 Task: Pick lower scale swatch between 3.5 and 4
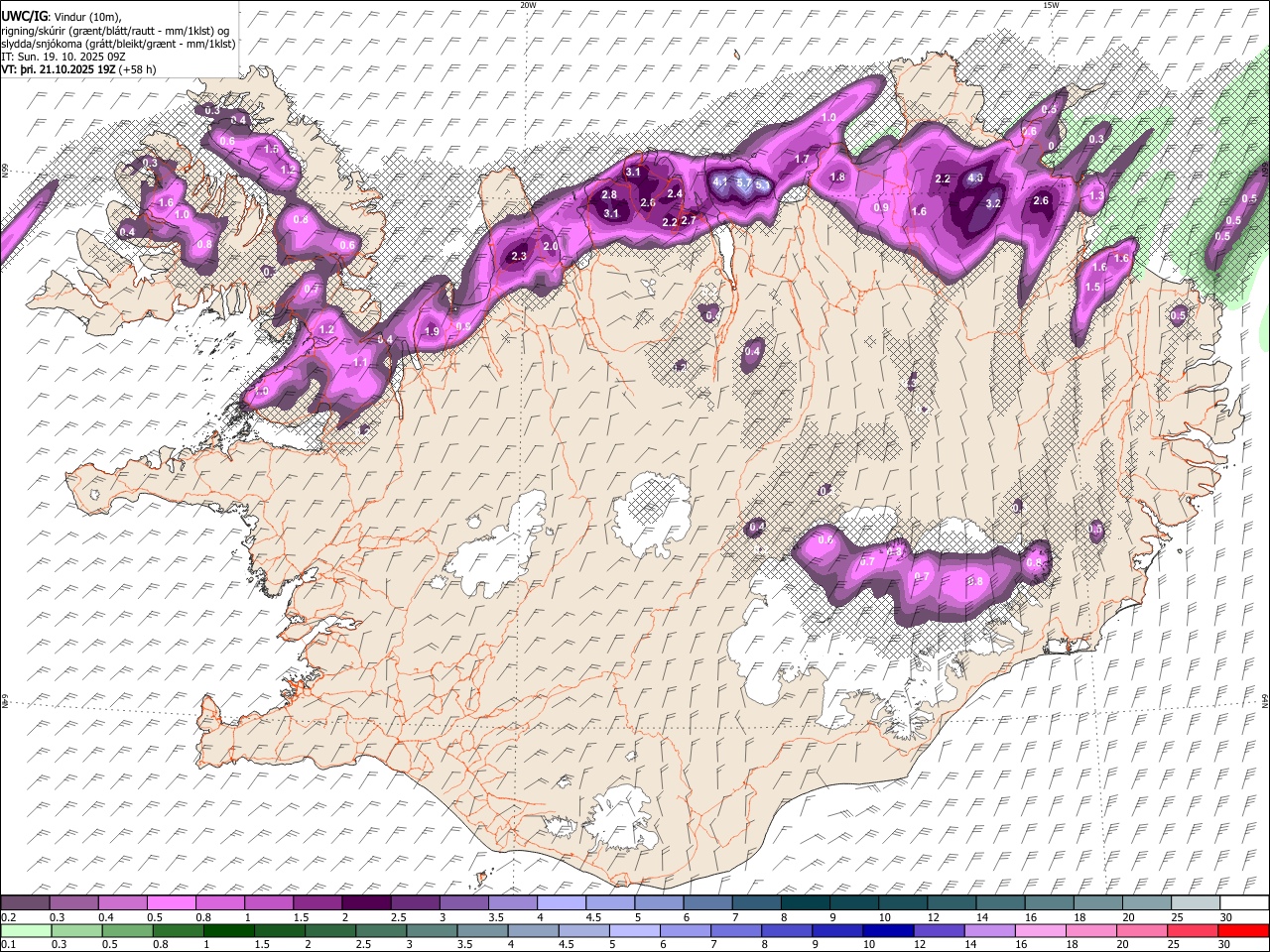pos(483,930)
